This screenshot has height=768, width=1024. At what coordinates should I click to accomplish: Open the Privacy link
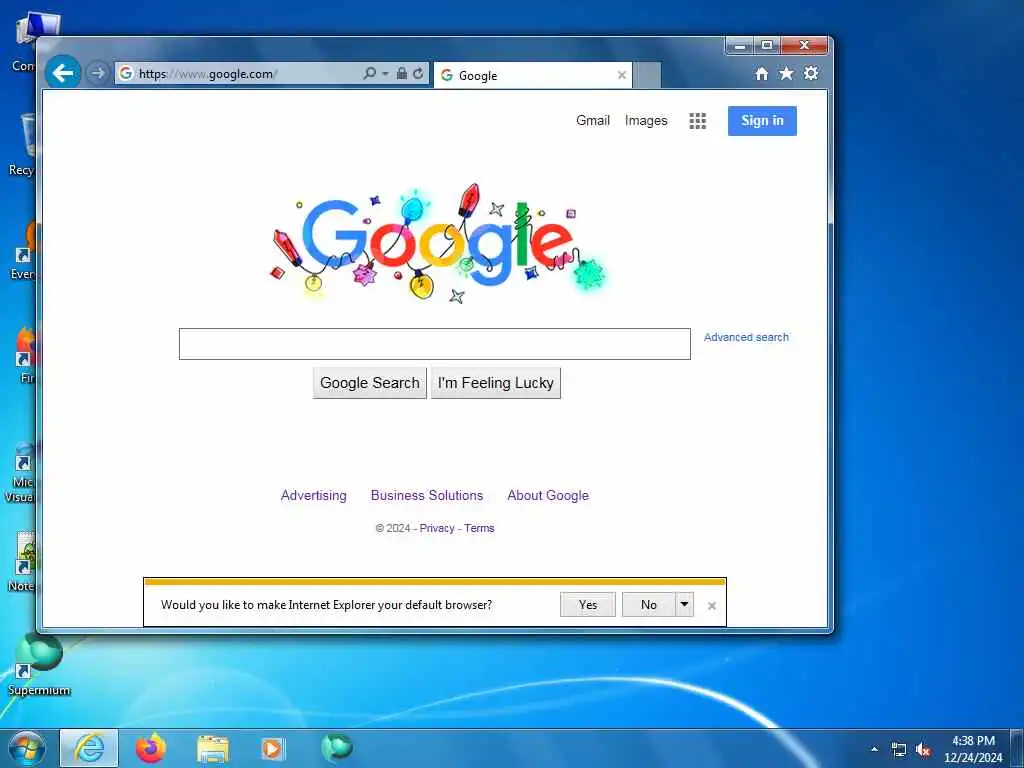(x=437, y=528)
